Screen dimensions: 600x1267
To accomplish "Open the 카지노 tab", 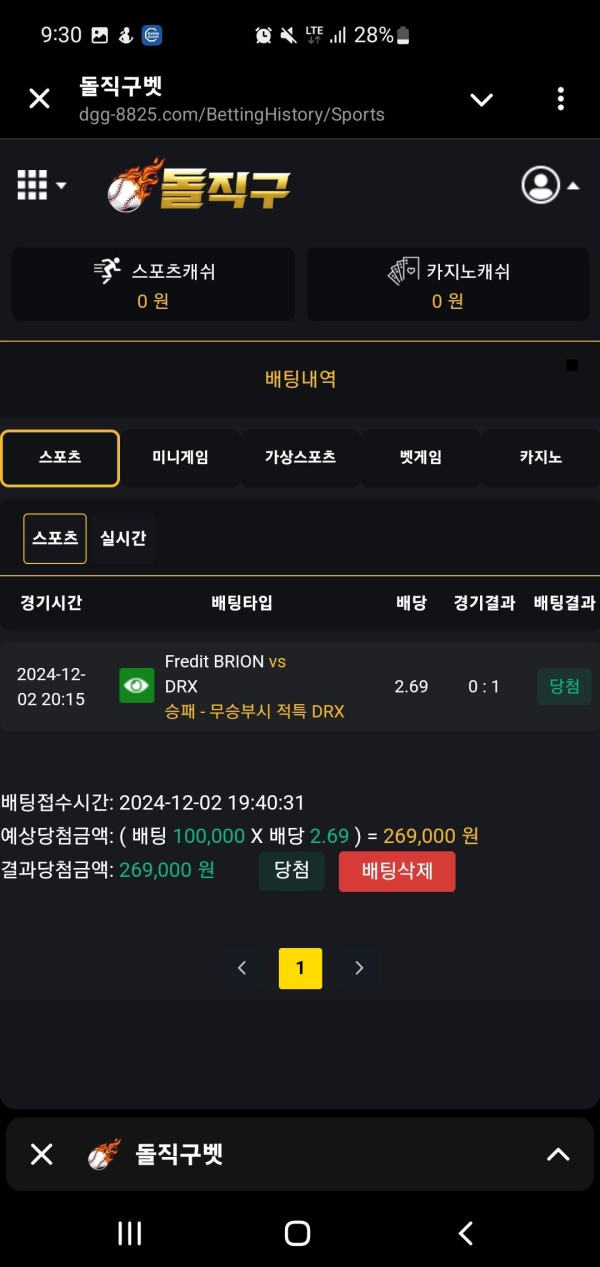I will tap(540, 458).
